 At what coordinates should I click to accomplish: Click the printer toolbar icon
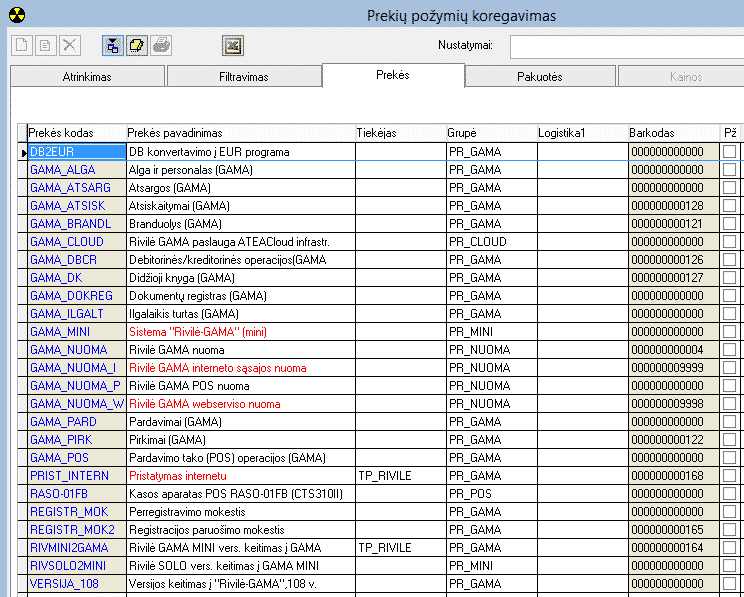click(x=161, y=45)
